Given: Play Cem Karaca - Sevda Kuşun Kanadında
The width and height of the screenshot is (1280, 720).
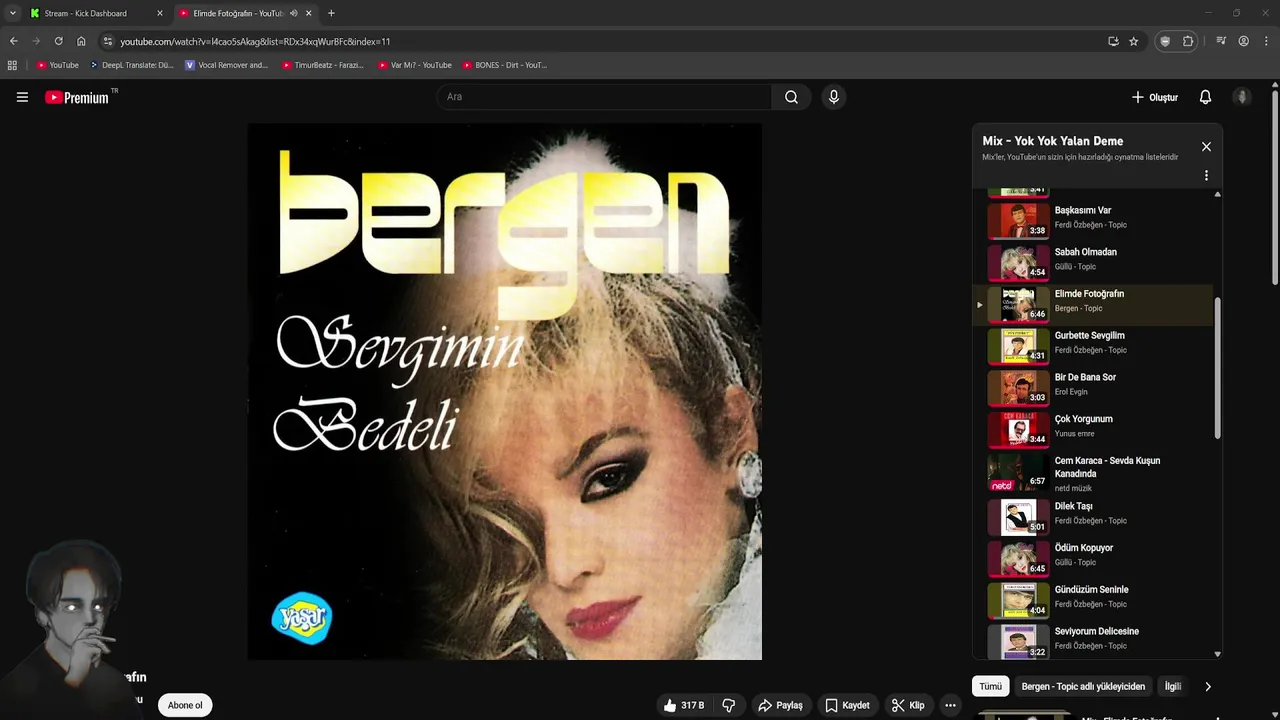Looking at the screenshot, I should (x=1095, y=473).
